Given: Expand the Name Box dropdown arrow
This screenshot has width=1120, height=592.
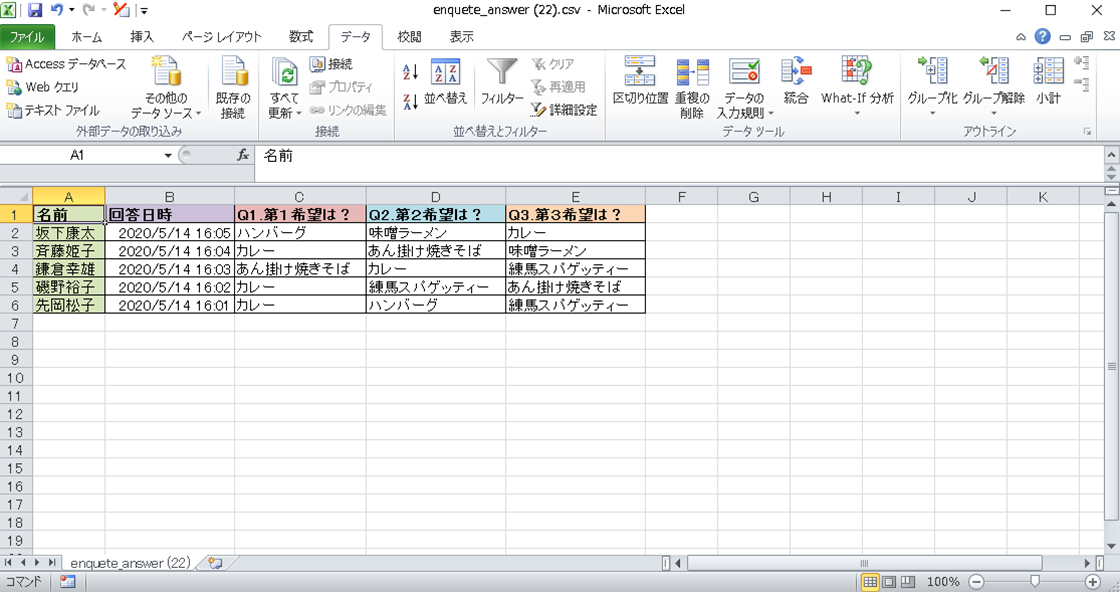Looking at the screenshot, I should click(168, 156).
